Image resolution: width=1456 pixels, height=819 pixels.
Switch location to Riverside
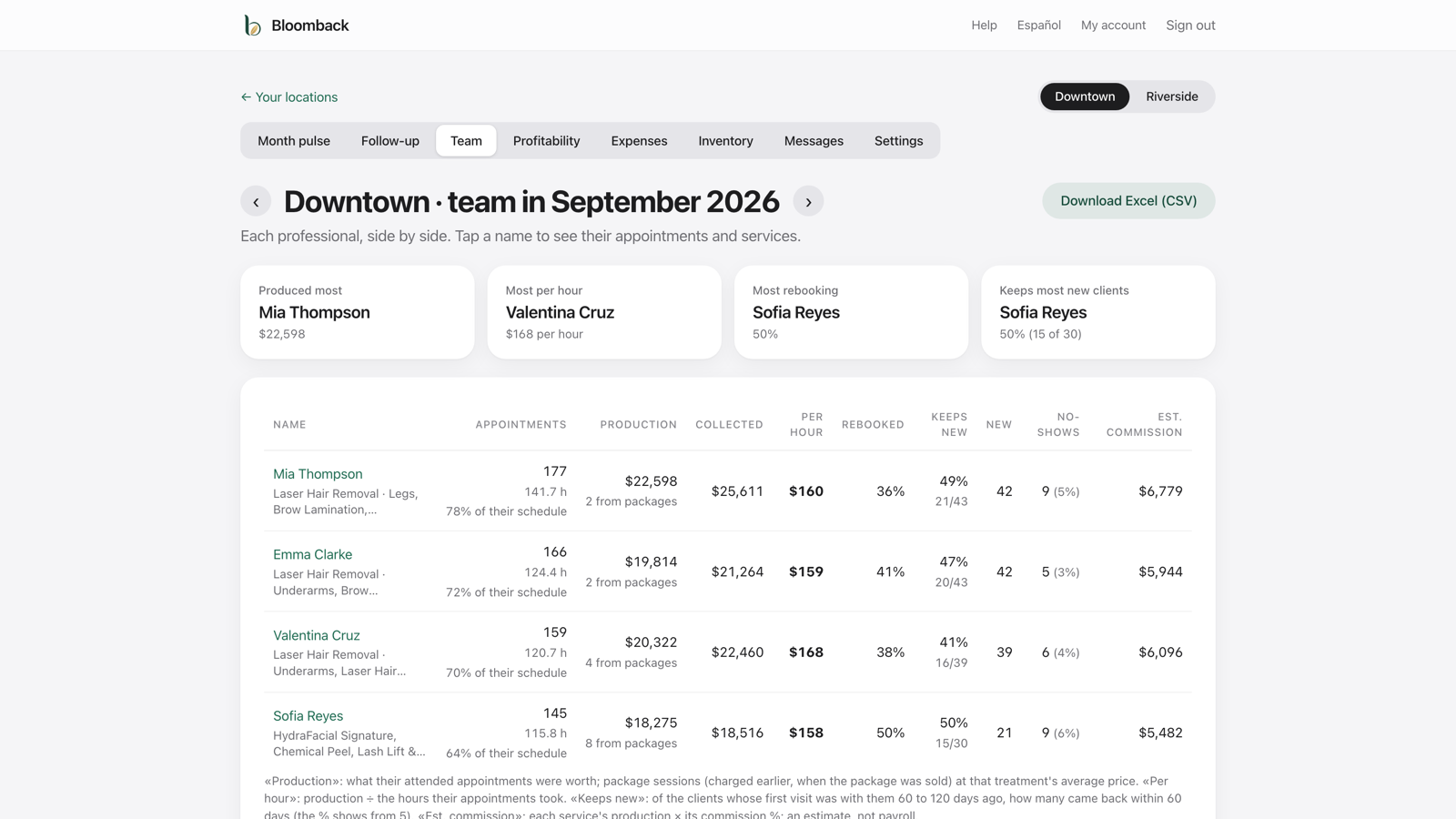(x=1172, y=96)
